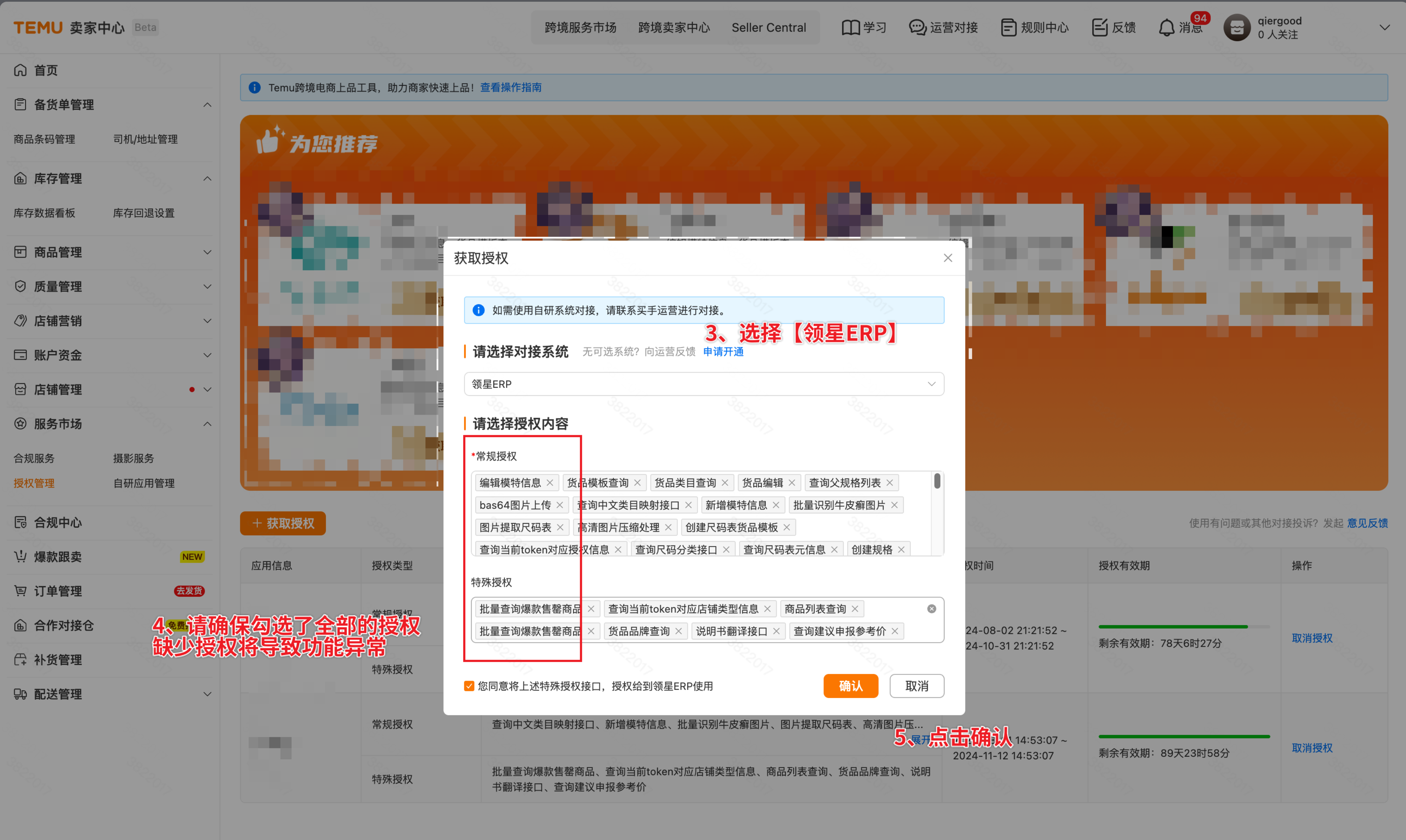Open the 消息 notification bell
Screen dimensions: 1406x840
tap(1167, 27)
